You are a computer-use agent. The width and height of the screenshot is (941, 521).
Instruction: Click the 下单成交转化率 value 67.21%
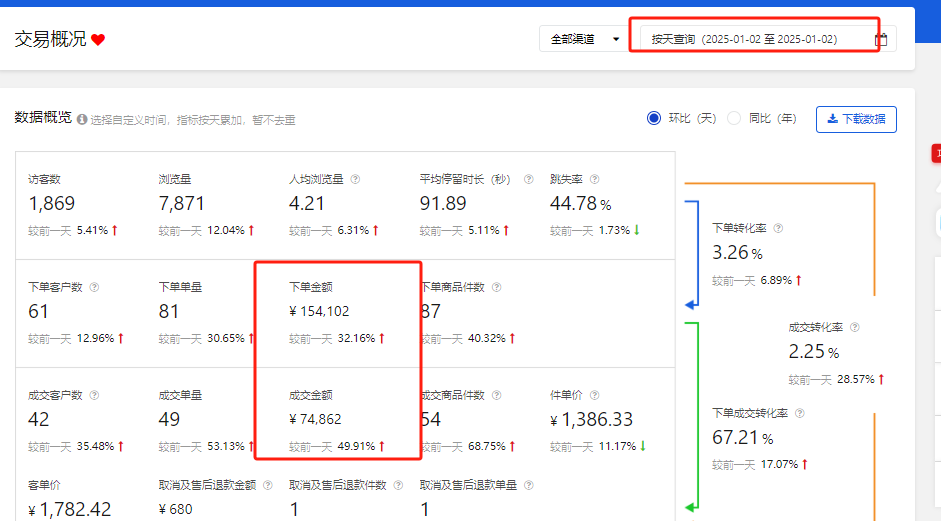[742, 438]
